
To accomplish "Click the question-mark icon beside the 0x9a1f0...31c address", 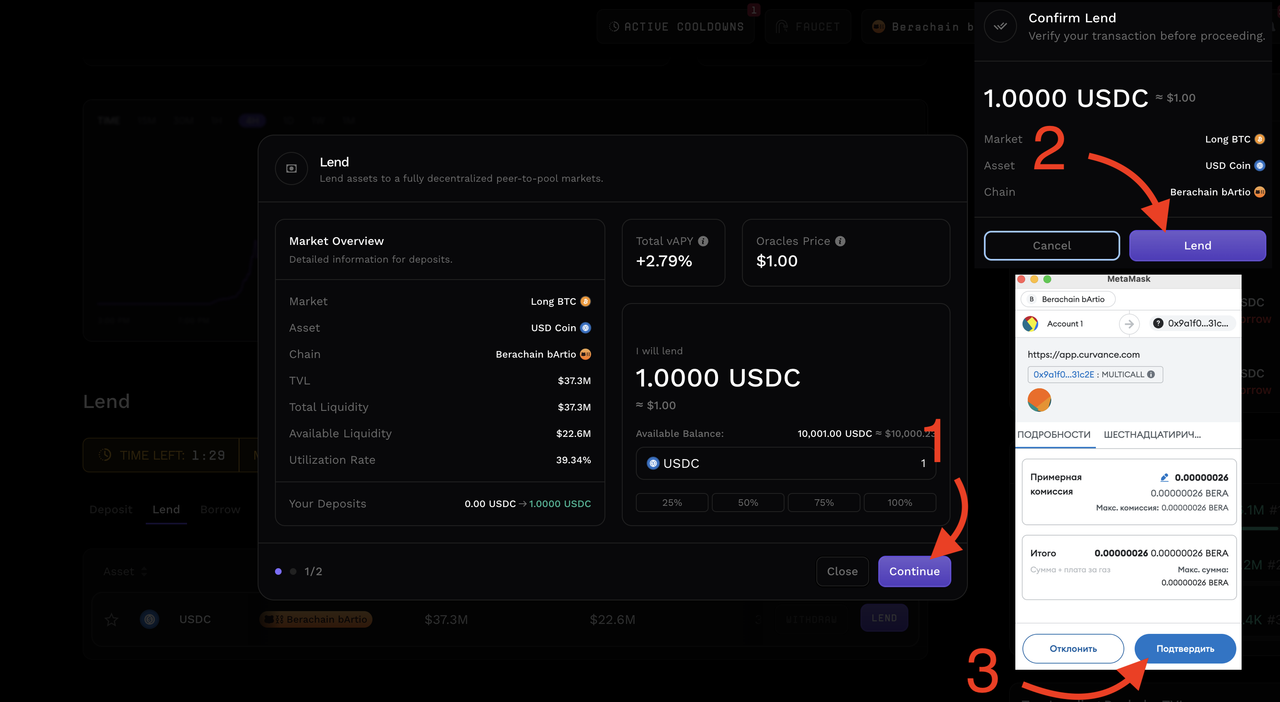I will pos(1158,323).
